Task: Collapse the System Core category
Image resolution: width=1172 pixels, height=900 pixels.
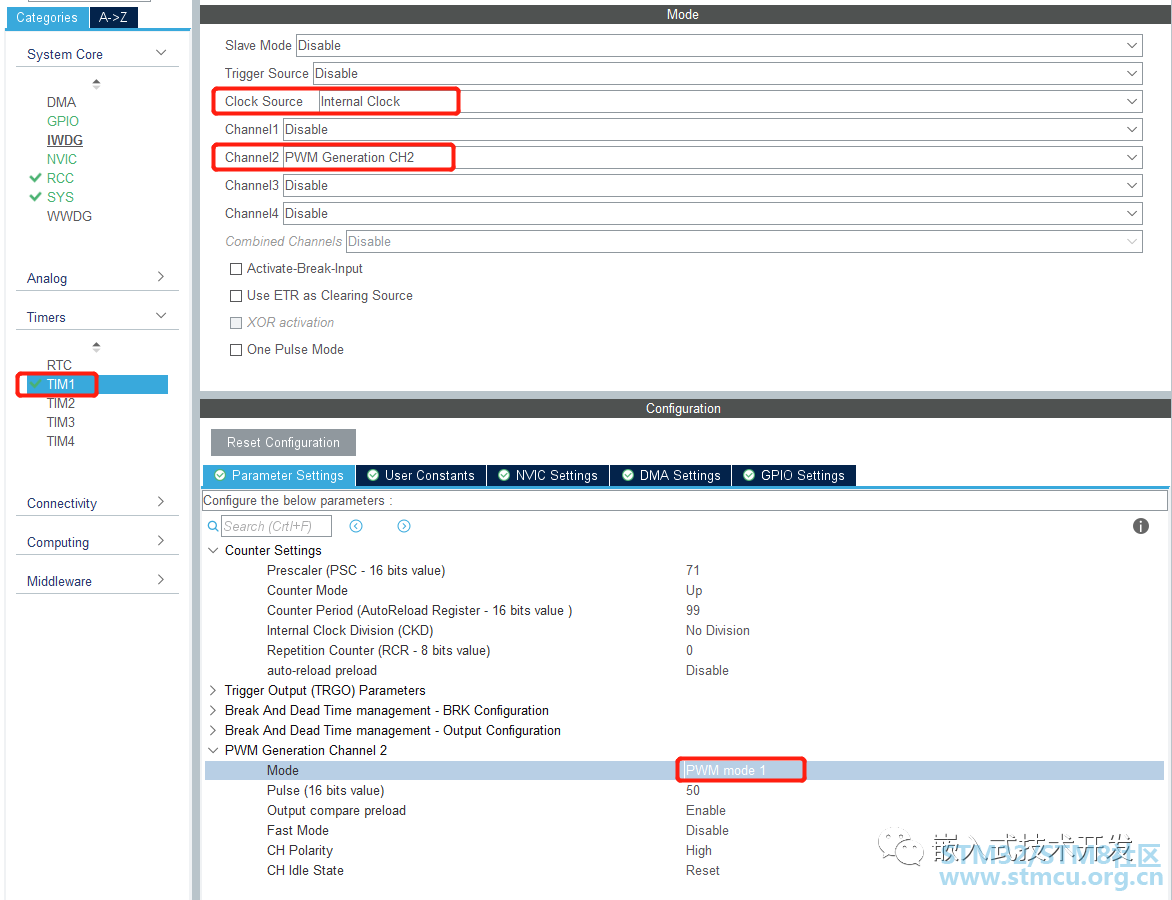Action: (x=161, y=53)
